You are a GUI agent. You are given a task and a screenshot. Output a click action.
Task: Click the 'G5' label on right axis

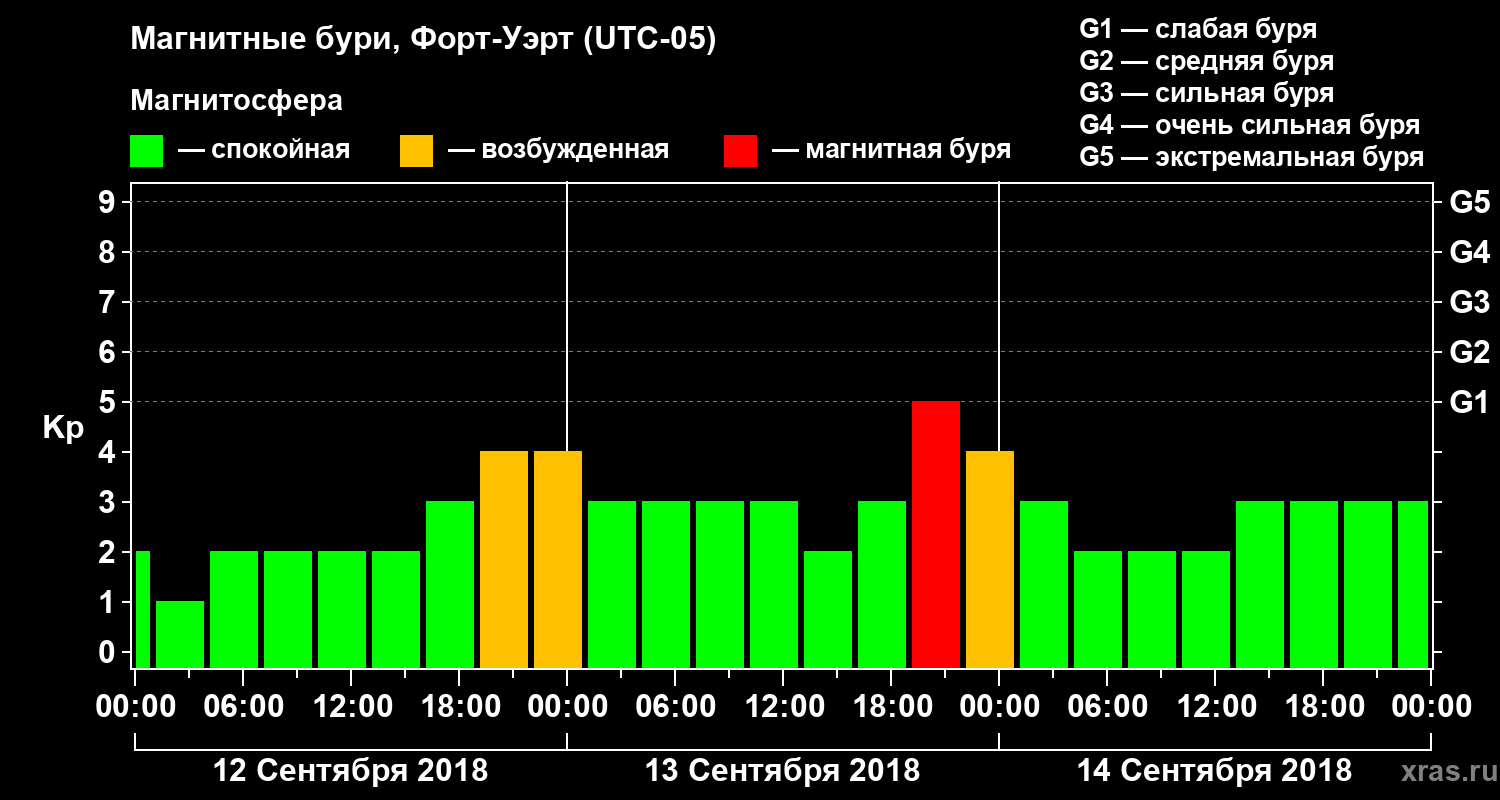(x=1469, y=202)
